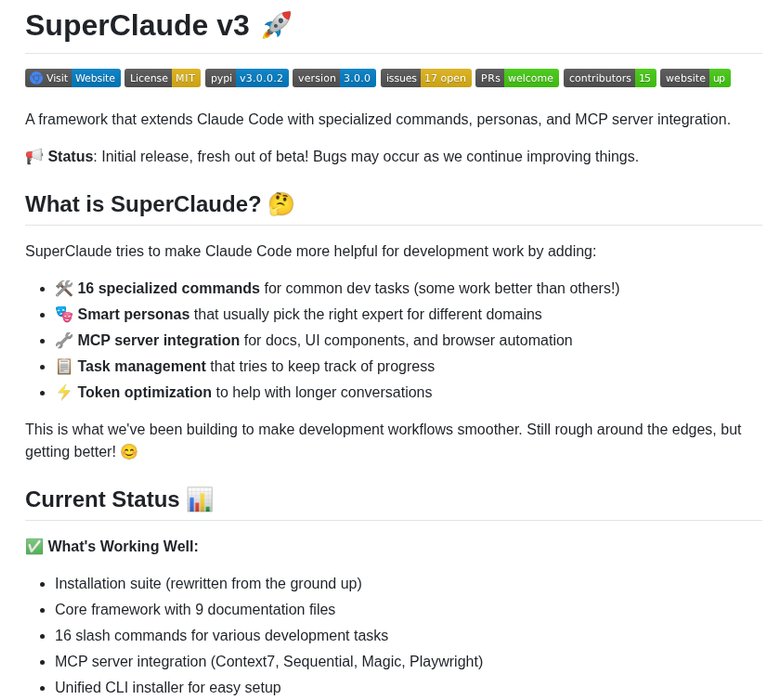
Task: Open the issues 17 open badge
Action: tap(426, 78)
